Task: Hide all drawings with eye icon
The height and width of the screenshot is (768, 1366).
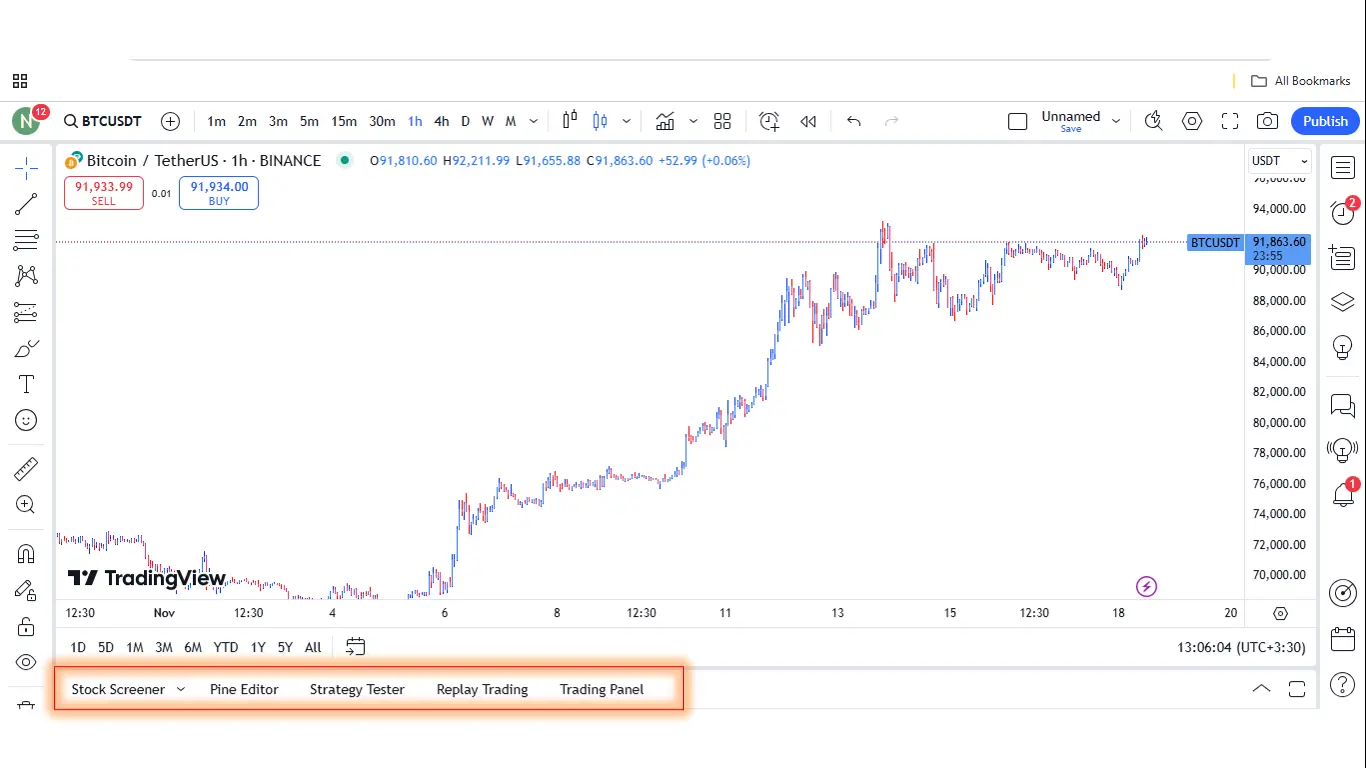Action: point(26,662)
